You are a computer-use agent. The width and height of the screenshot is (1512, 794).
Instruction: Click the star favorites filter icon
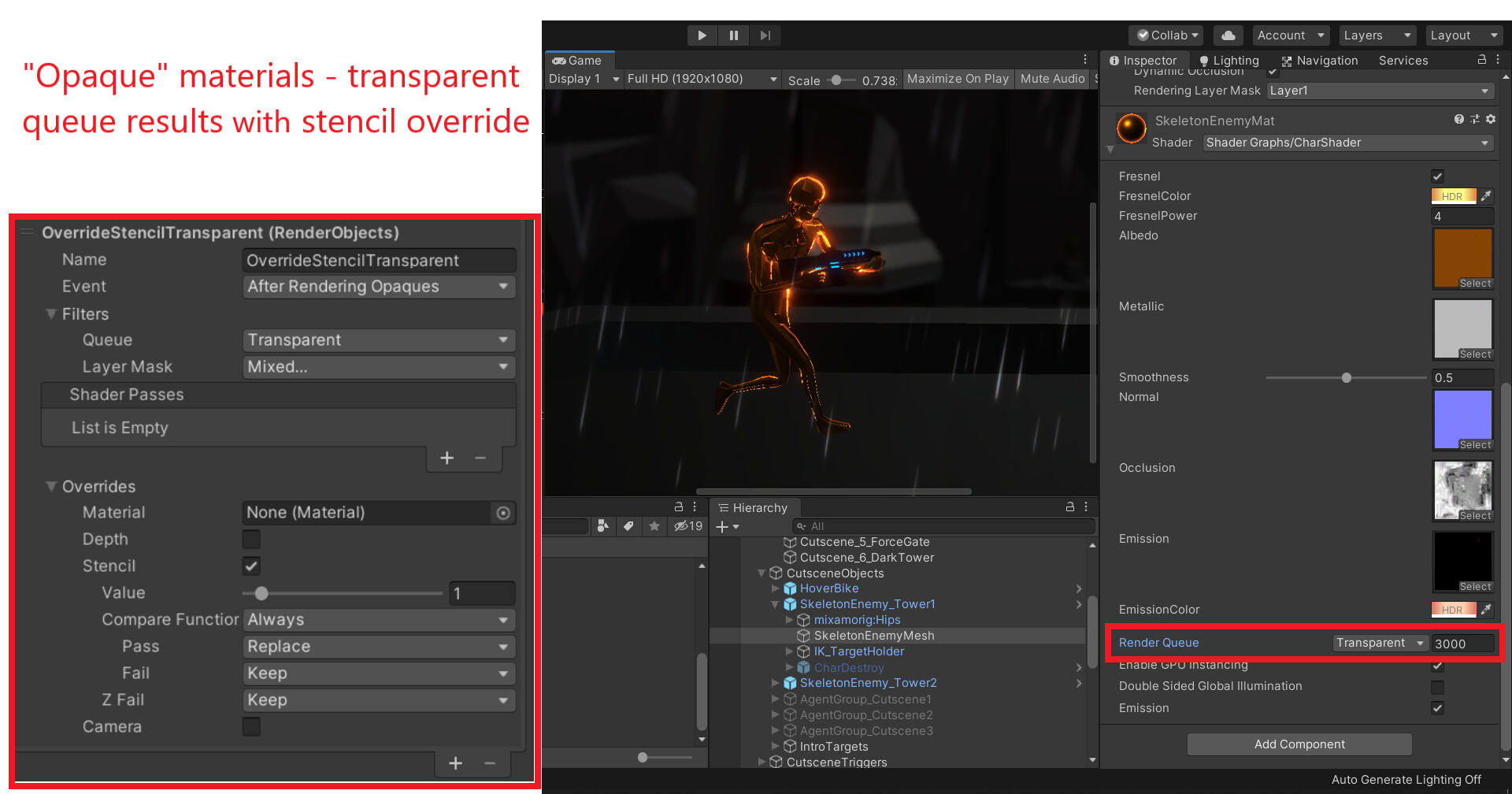(x=654, y=526)
